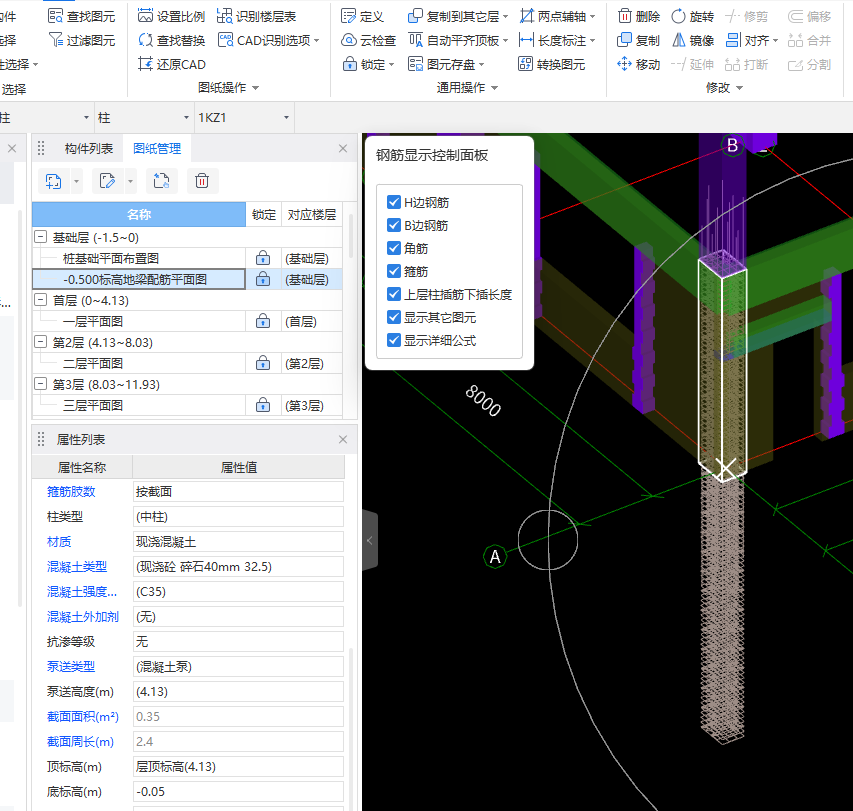This screenshot has width=853, height=811.
Task: Close the 属性列表 panel
Action: (343, 439)
